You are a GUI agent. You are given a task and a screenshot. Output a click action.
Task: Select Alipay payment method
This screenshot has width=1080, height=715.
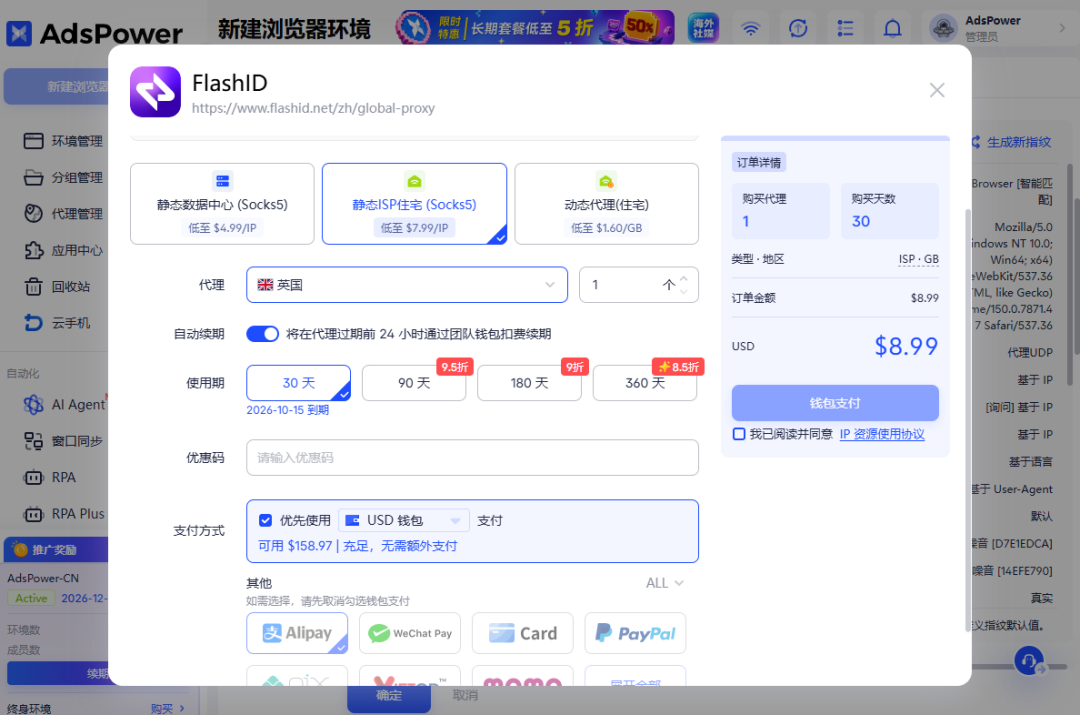297,633
